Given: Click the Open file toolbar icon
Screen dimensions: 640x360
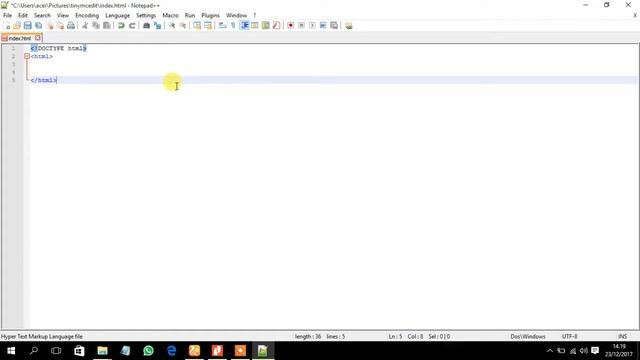Looking at the screenshot, I should pos(17,26).
